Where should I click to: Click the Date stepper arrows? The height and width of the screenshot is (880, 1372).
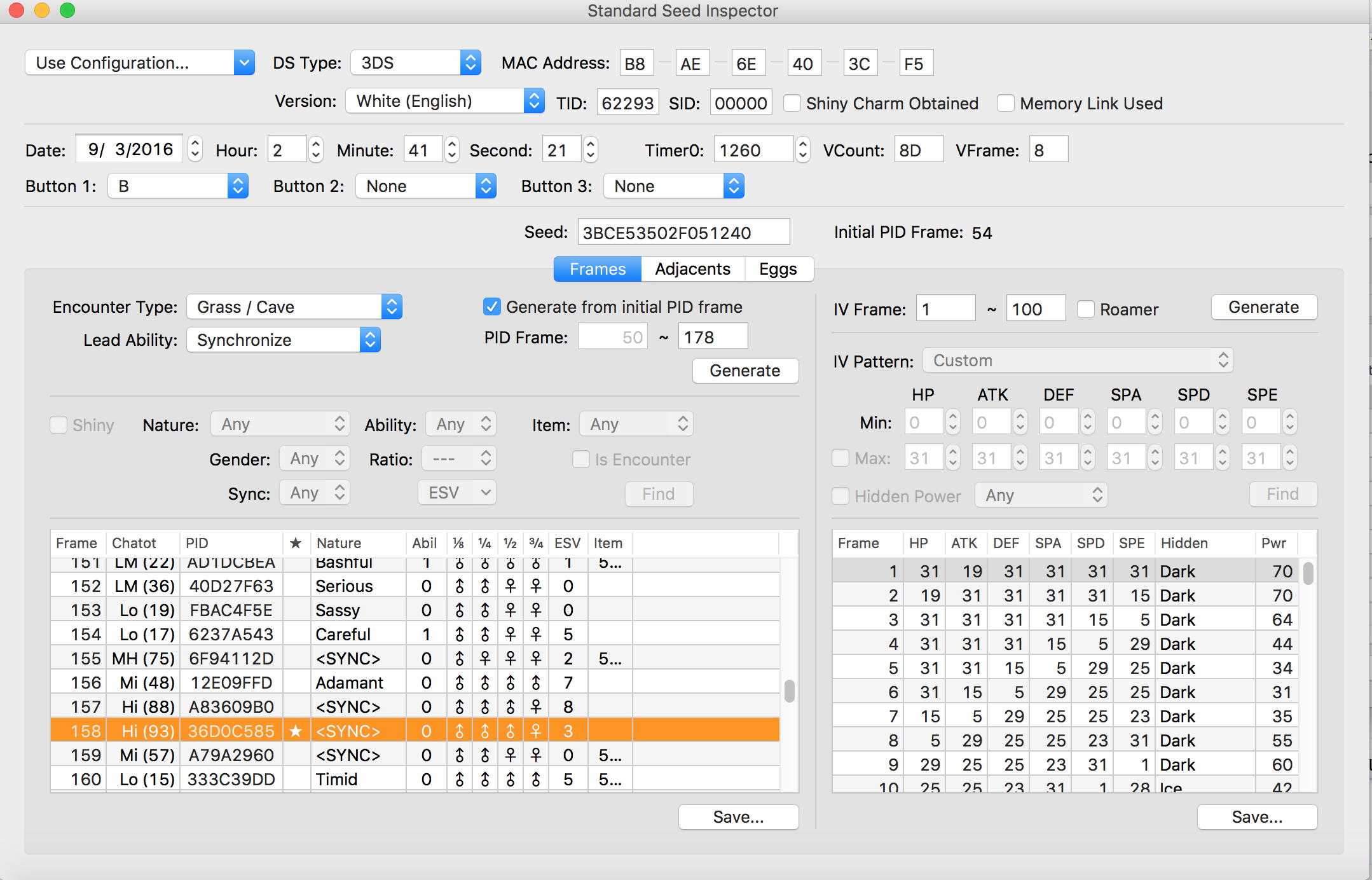point(195,149)
